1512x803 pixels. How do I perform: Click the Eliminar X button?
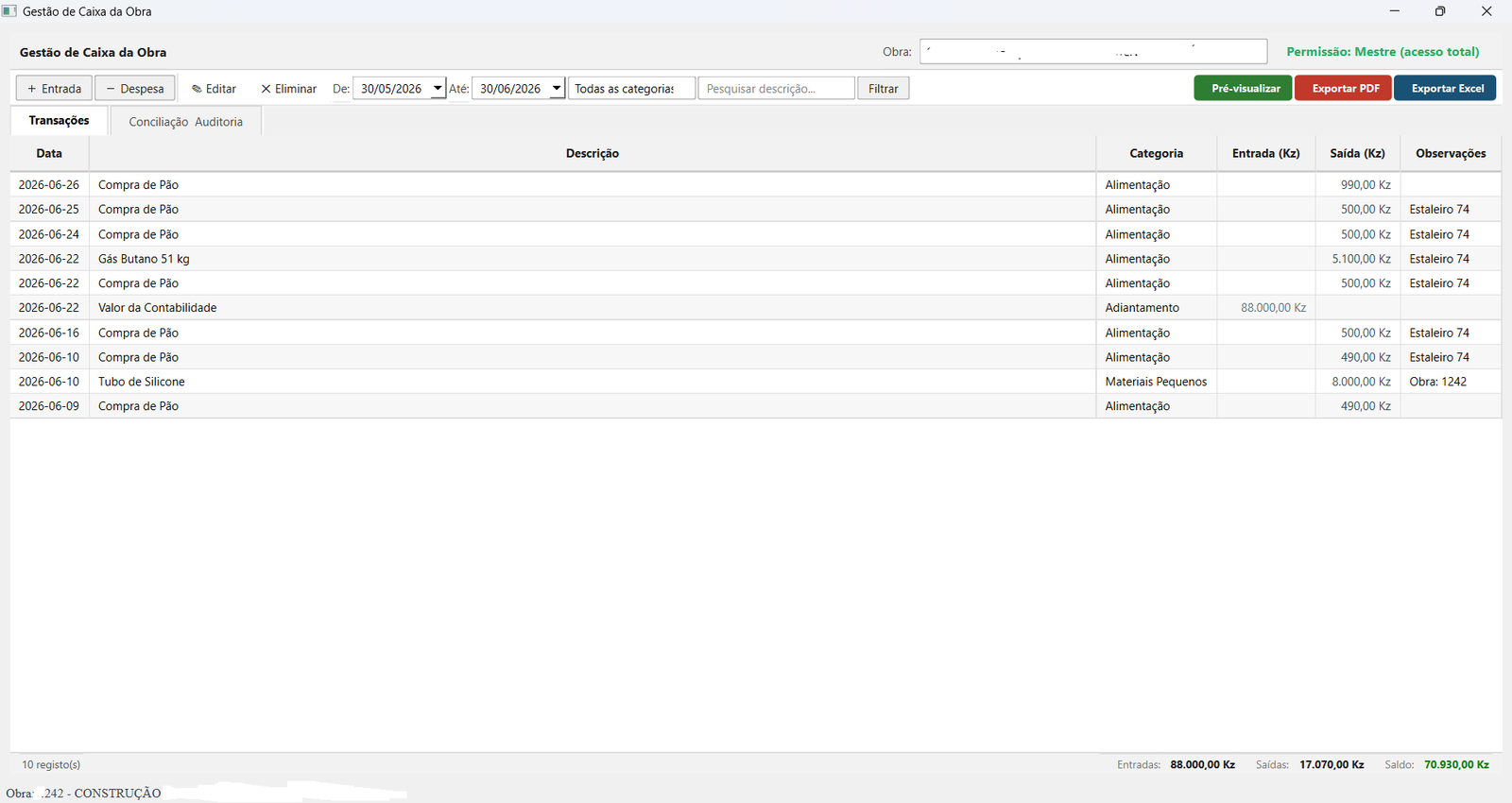(x=288, y=89)
